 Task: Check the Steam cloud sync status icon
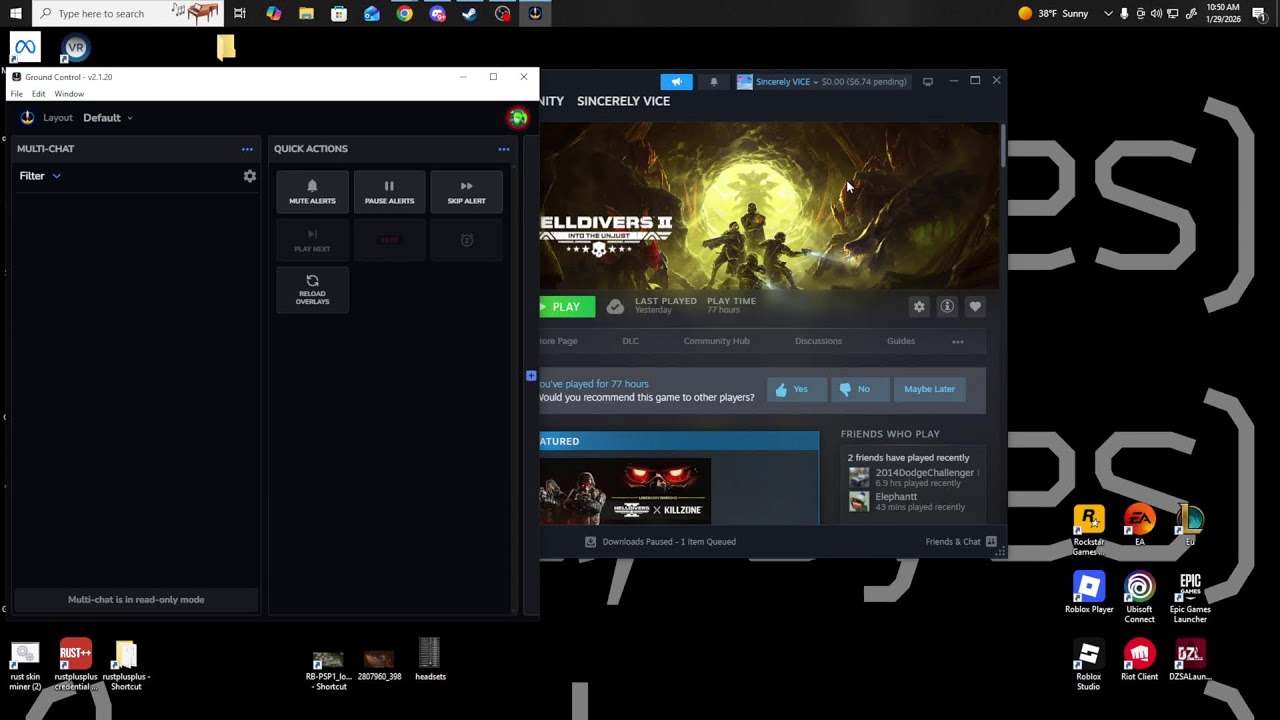(615, 307)
